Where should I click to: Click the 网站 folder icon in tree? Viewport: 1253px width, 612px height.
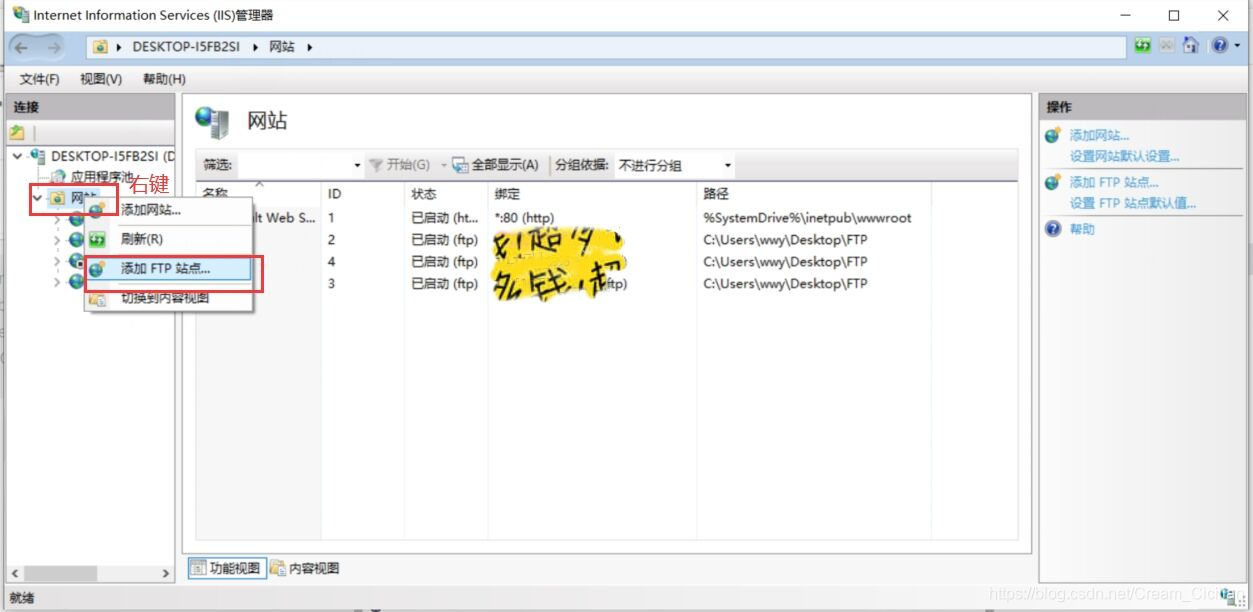coord(58,198)
